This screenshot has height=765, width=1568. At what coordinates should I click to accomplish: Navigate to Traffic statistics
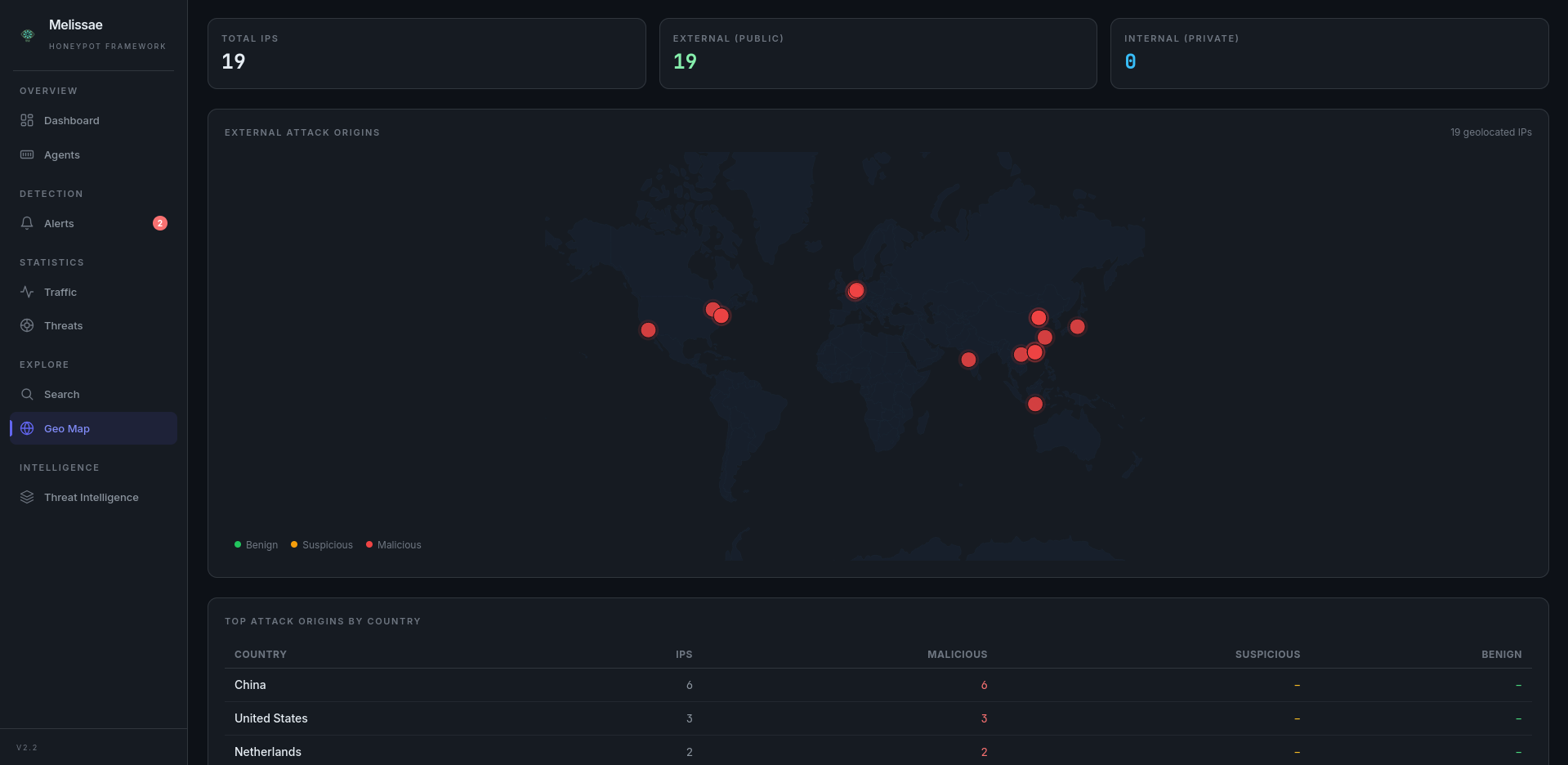tap(93, 292)
